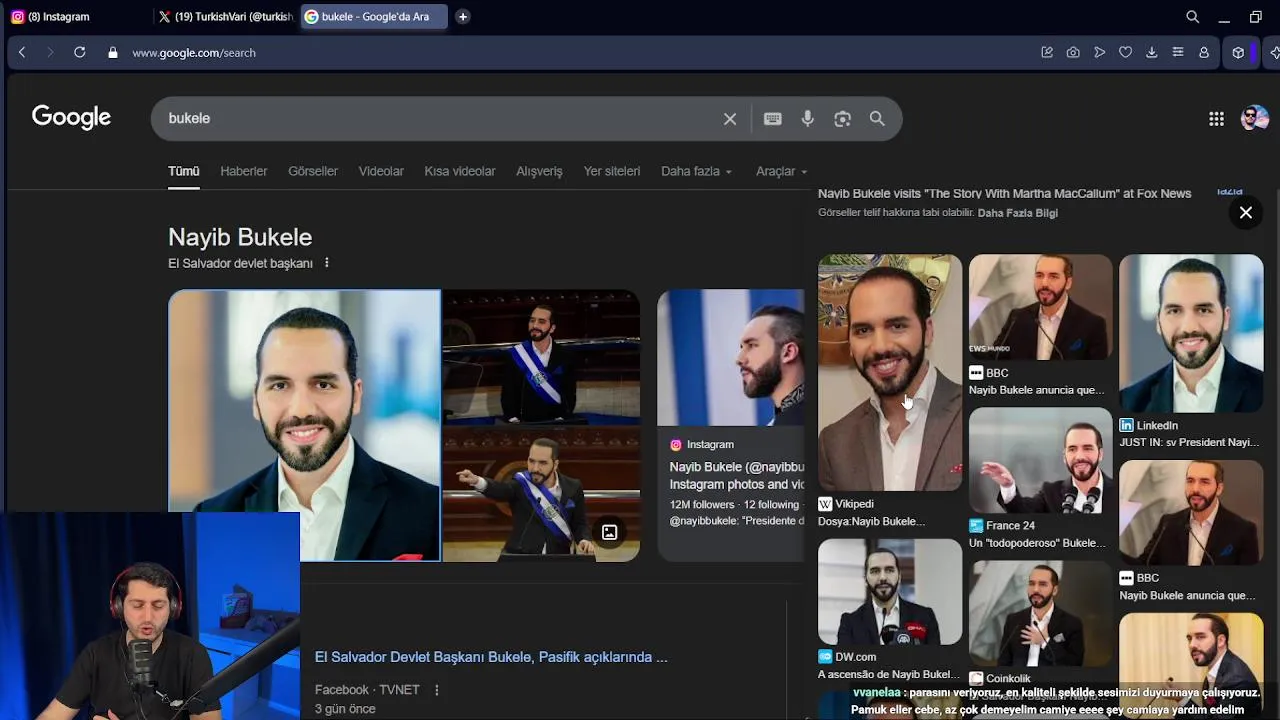Click the Nayib Bukele knowledge panel title
Viewport: 1280px width, 720px height.
pyautogui.click(x=240, y=237)
